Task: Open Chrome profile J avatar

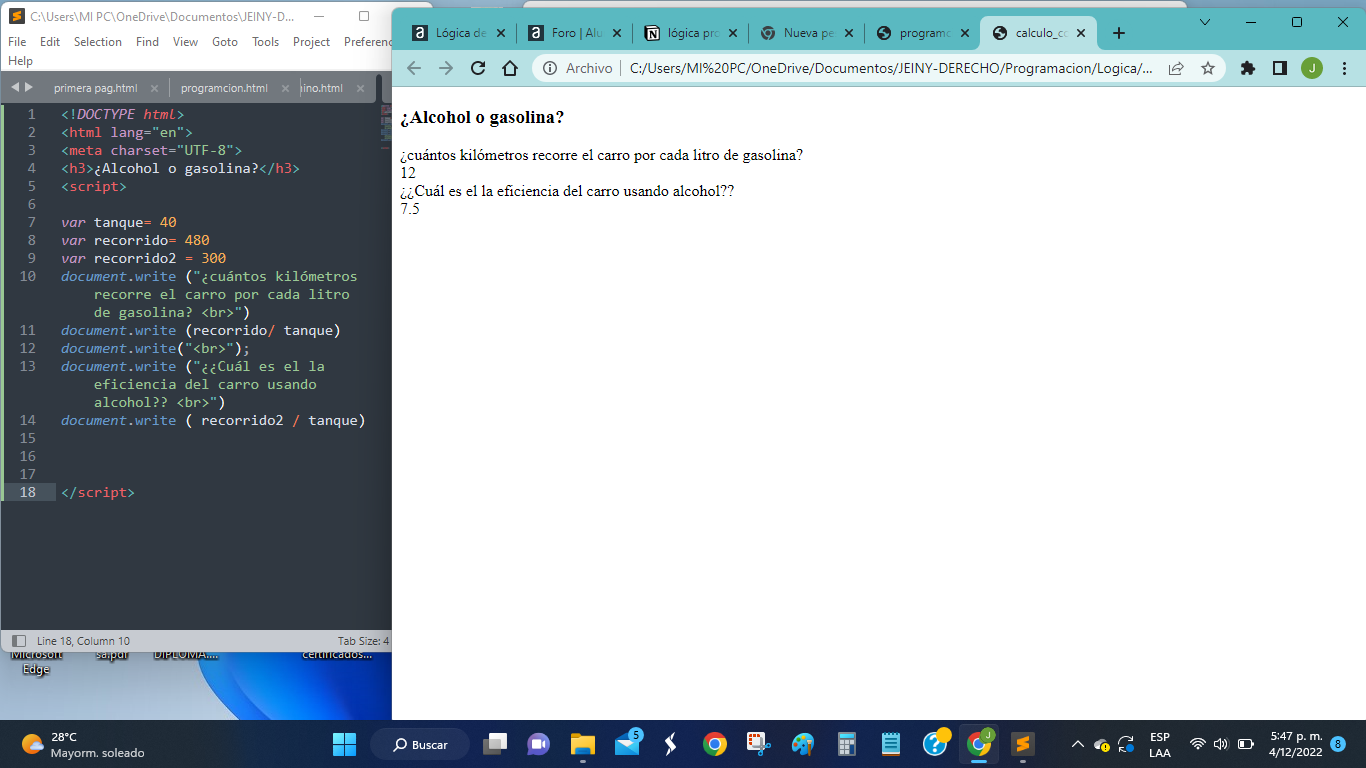Action: 1312,68
